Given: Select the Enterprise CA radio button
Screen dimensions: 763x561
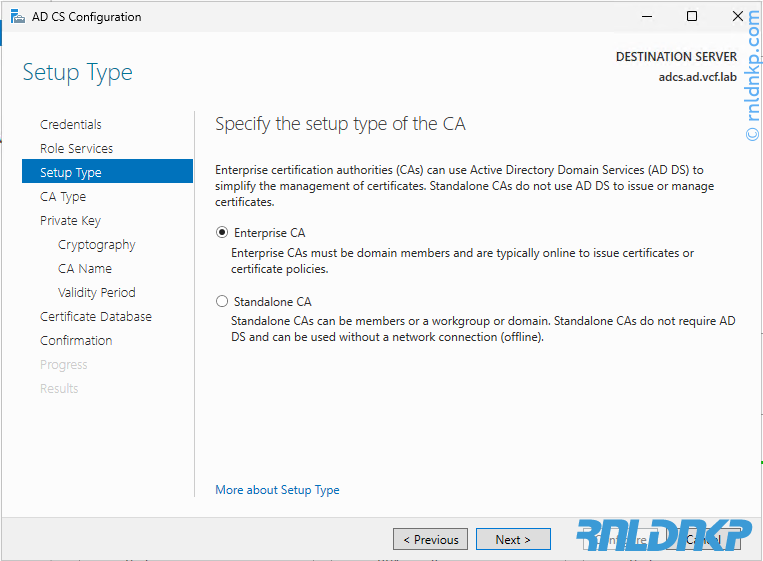Looking at the screenshot, I should (x=222, y=233).
